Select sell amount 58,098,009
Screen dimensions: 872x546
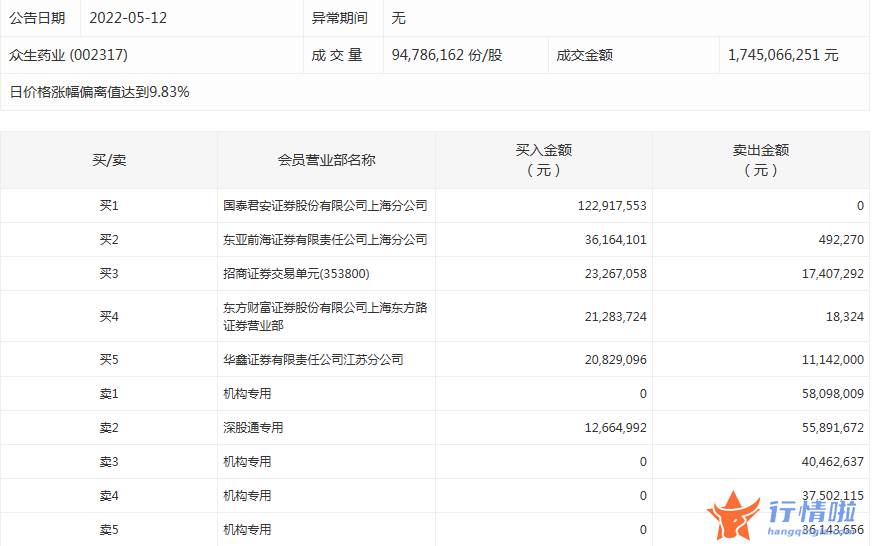(833, 394)
